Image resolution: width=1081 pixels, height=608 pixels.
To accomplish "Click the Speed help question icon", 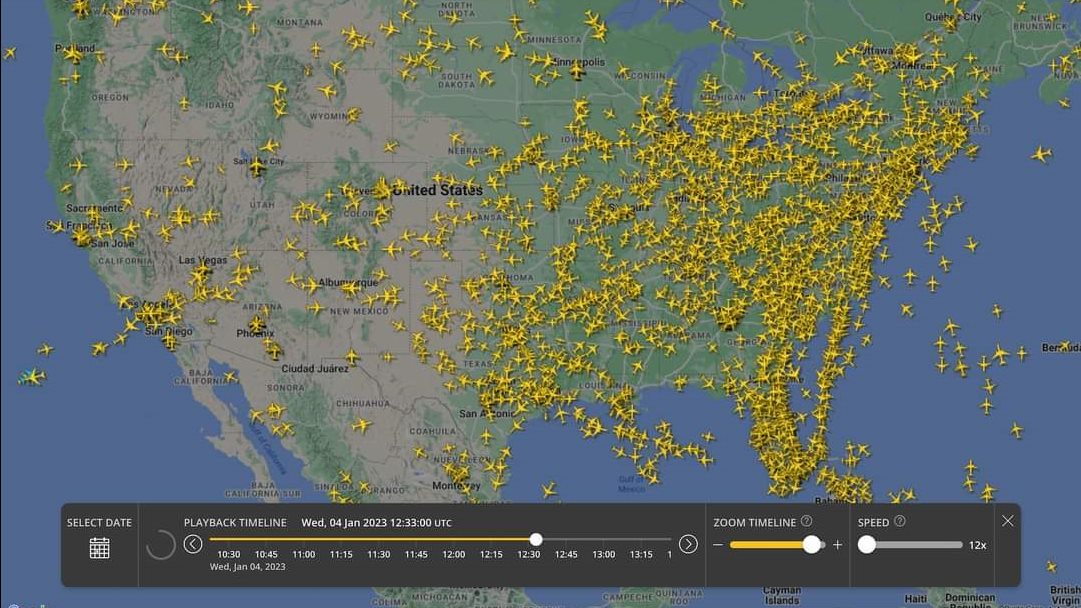I will pos(899,521).
